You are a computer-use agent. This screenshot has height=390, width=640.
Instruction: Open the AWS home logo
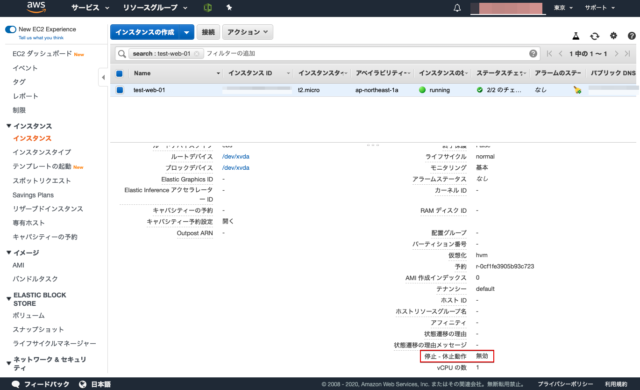[36, 7]
